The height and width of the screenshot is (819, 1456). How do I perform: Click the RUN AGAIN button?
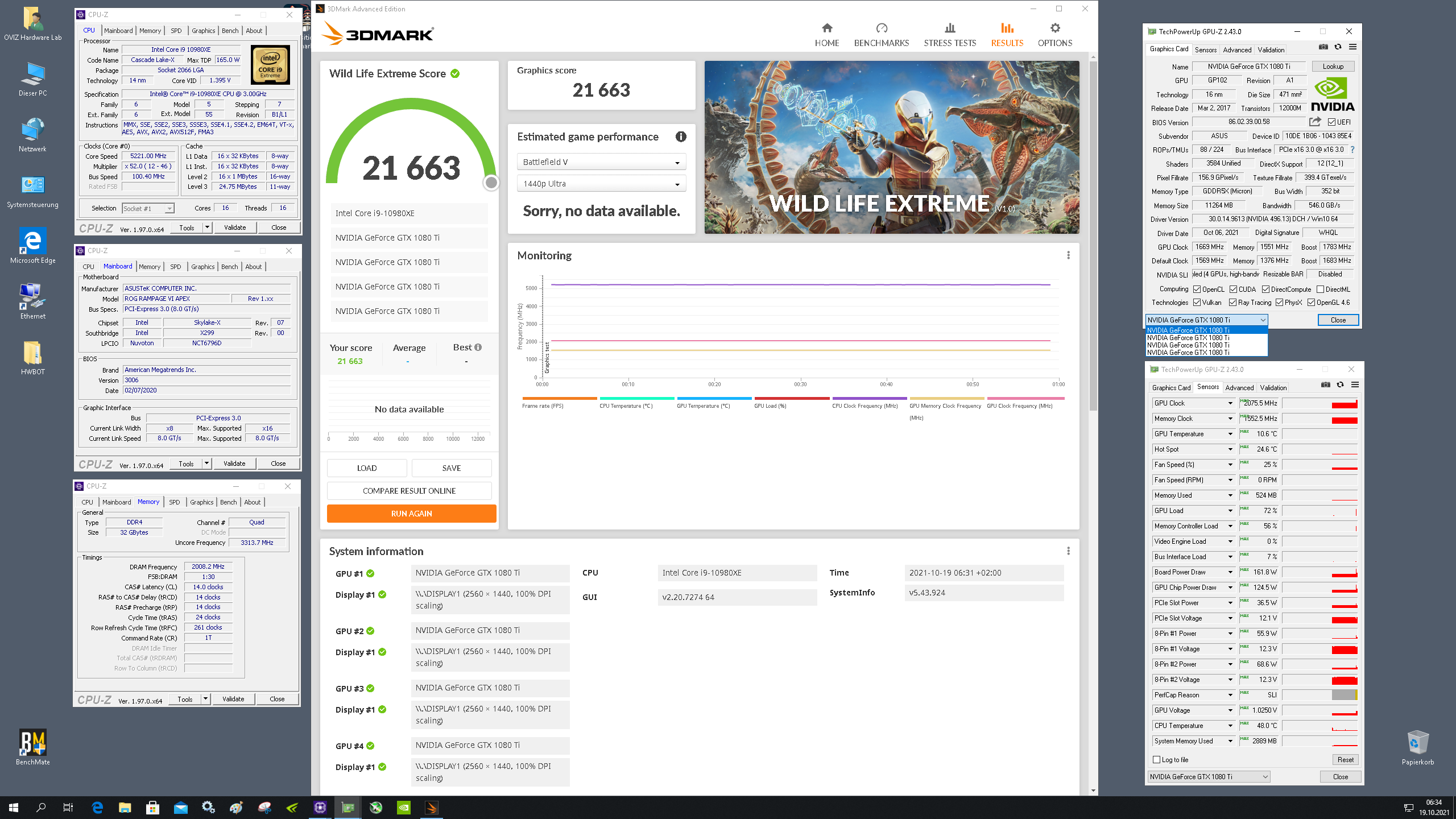tap(411, 514)
